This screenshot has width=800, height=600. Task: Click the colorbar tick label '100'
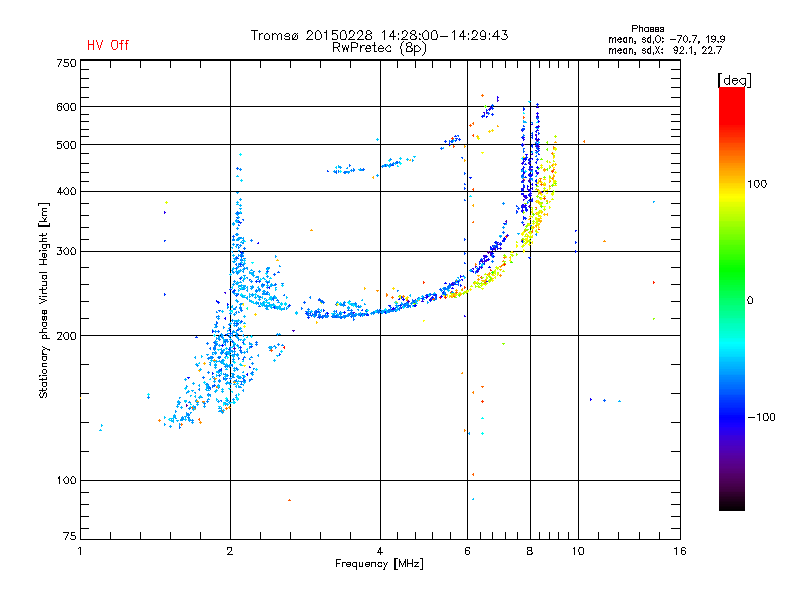(757, 184)
